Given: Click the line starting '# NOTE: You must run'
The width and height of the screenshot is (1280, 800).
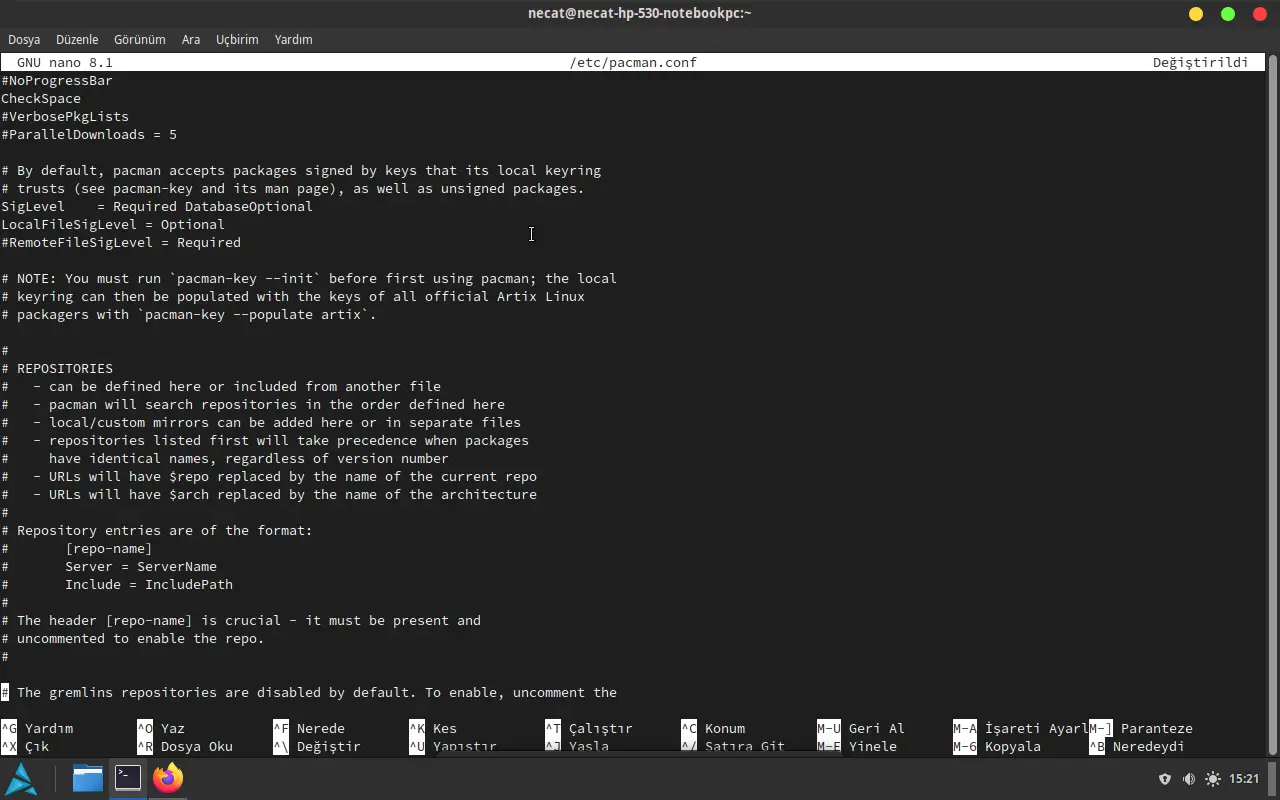Looking at the screenshot, I should pos(309,279).
